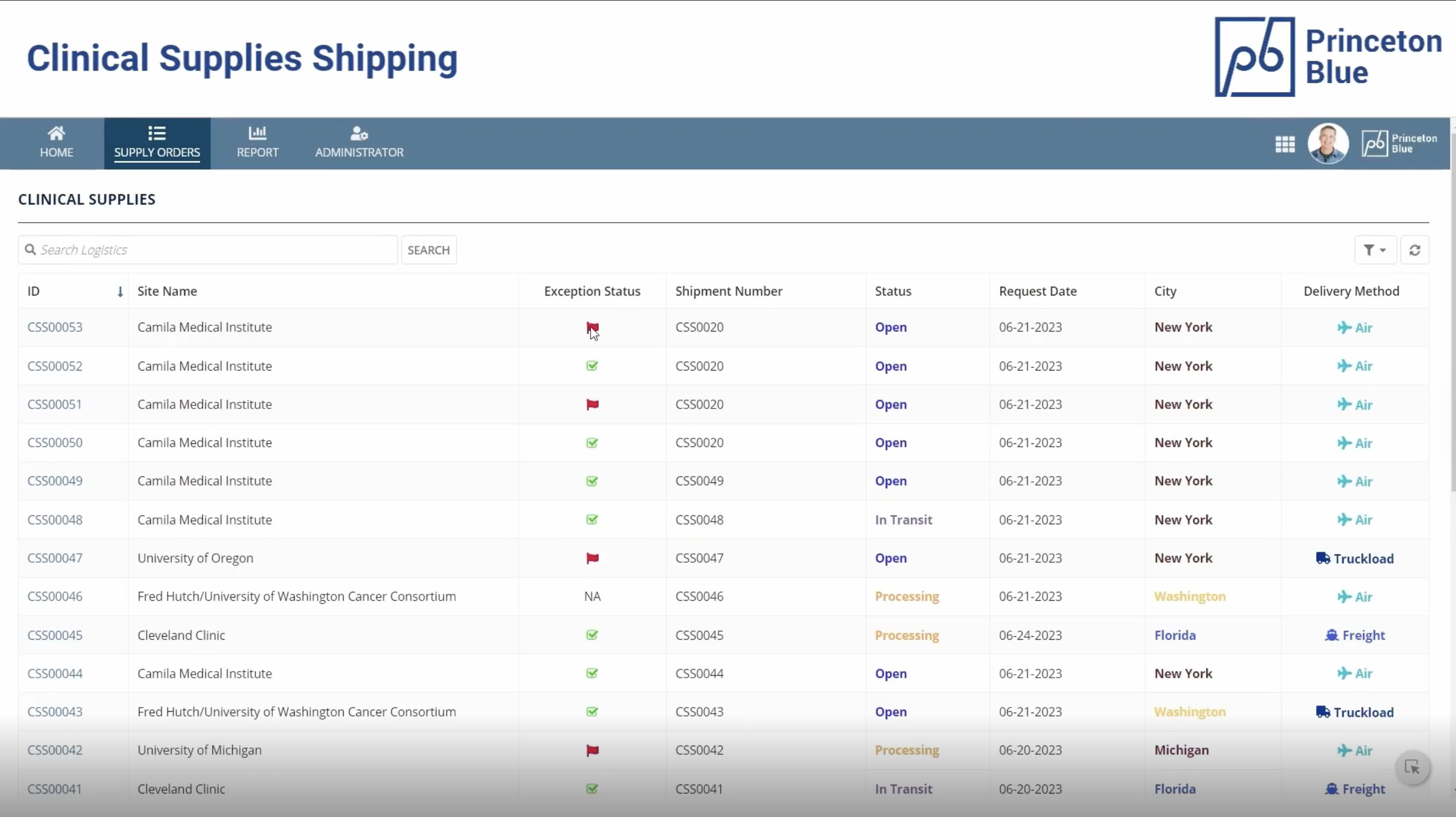Click Truckload icon in CSS00047 row

[x=1323, y=558]
